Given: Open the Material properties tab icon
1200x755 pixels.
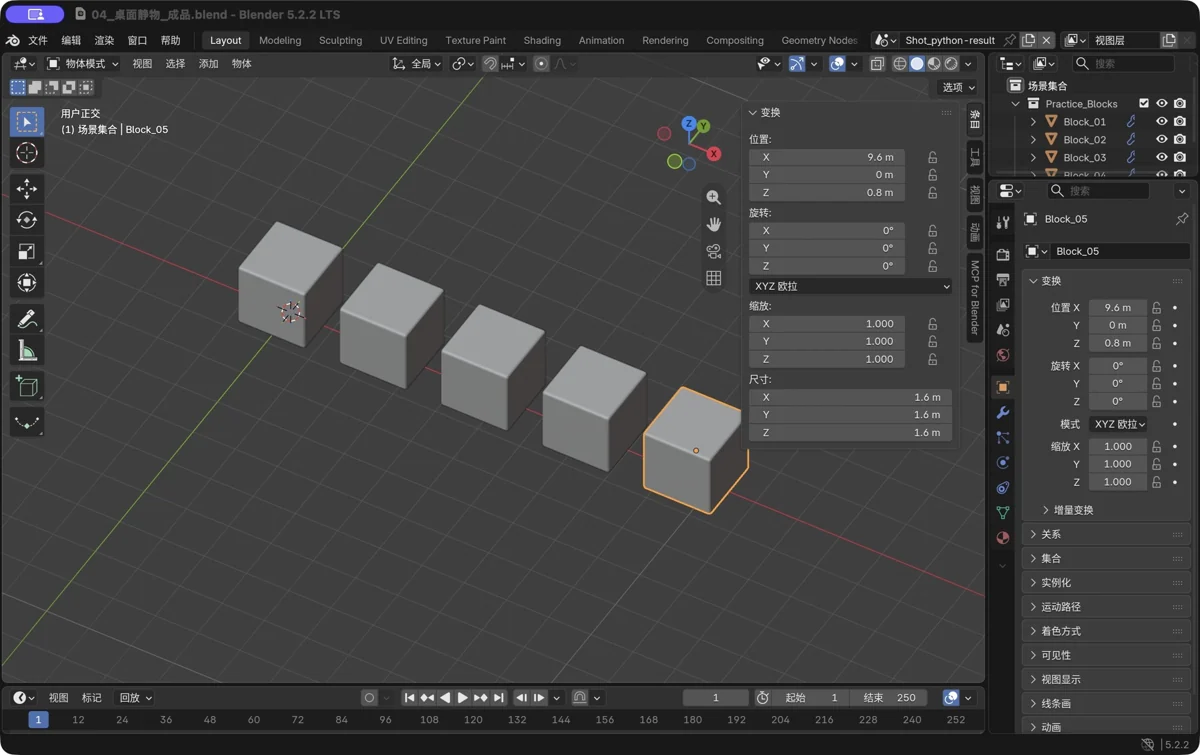Looking at the screenshot, I should [1003, 538].
